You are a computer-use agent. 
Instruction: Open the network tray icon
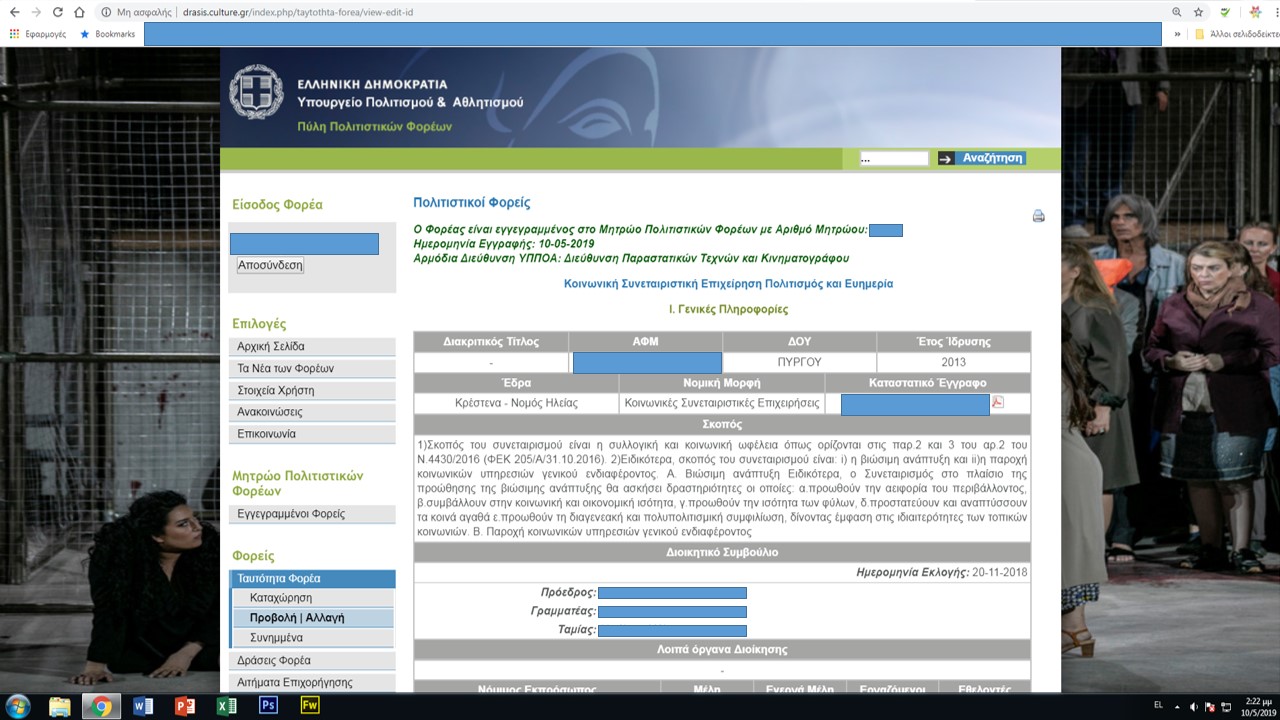point(1227,706)
